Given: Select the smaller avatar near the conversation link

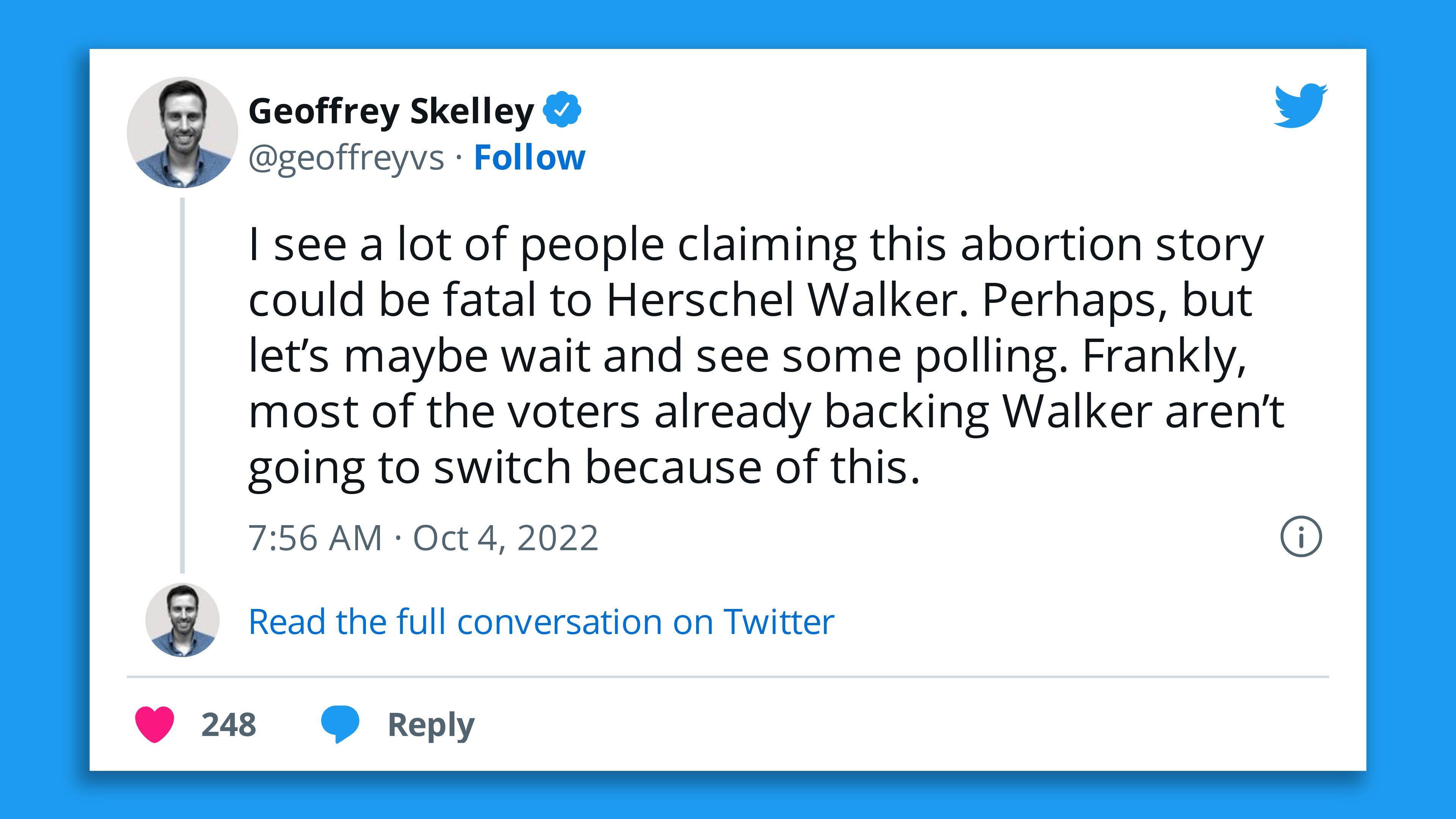Looking at the screenshot, I should pyautogui.click(x=182, y=622).
